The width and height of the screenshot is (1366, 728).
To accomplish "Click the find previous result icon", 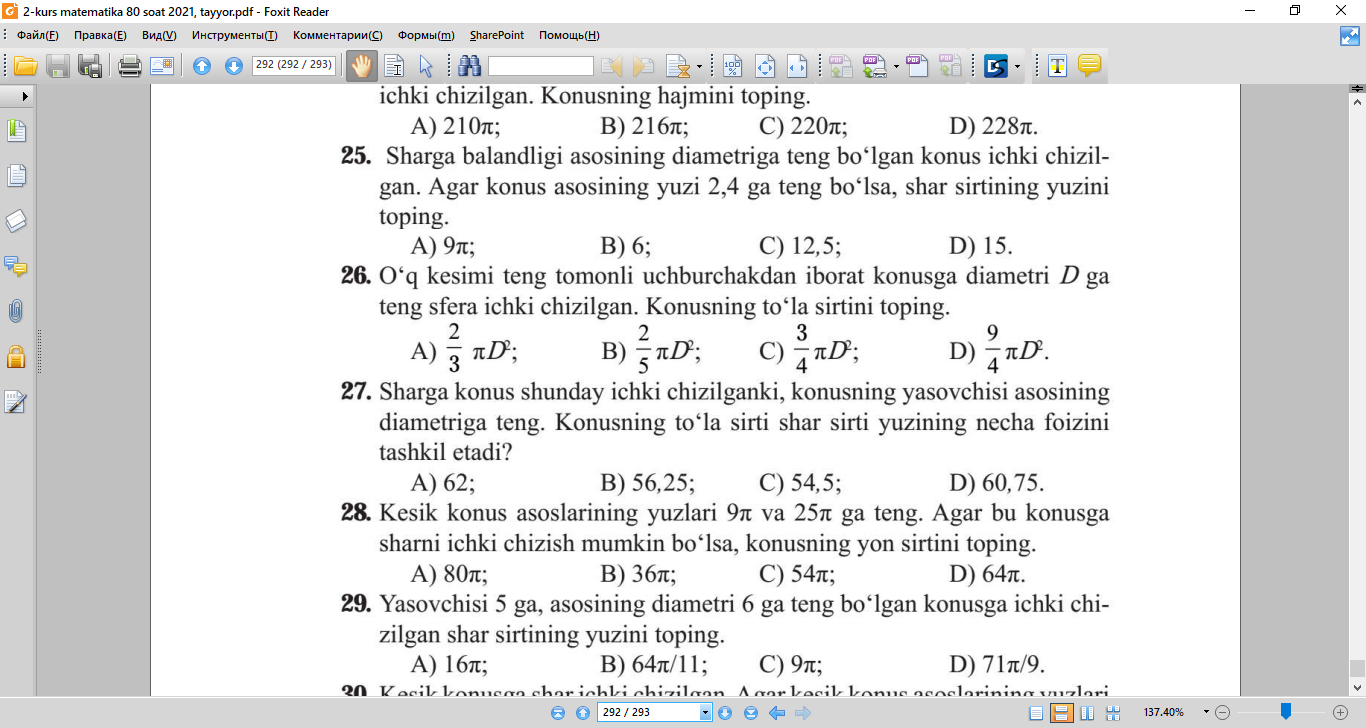I will pyautogui.click(x=612, y=67).
